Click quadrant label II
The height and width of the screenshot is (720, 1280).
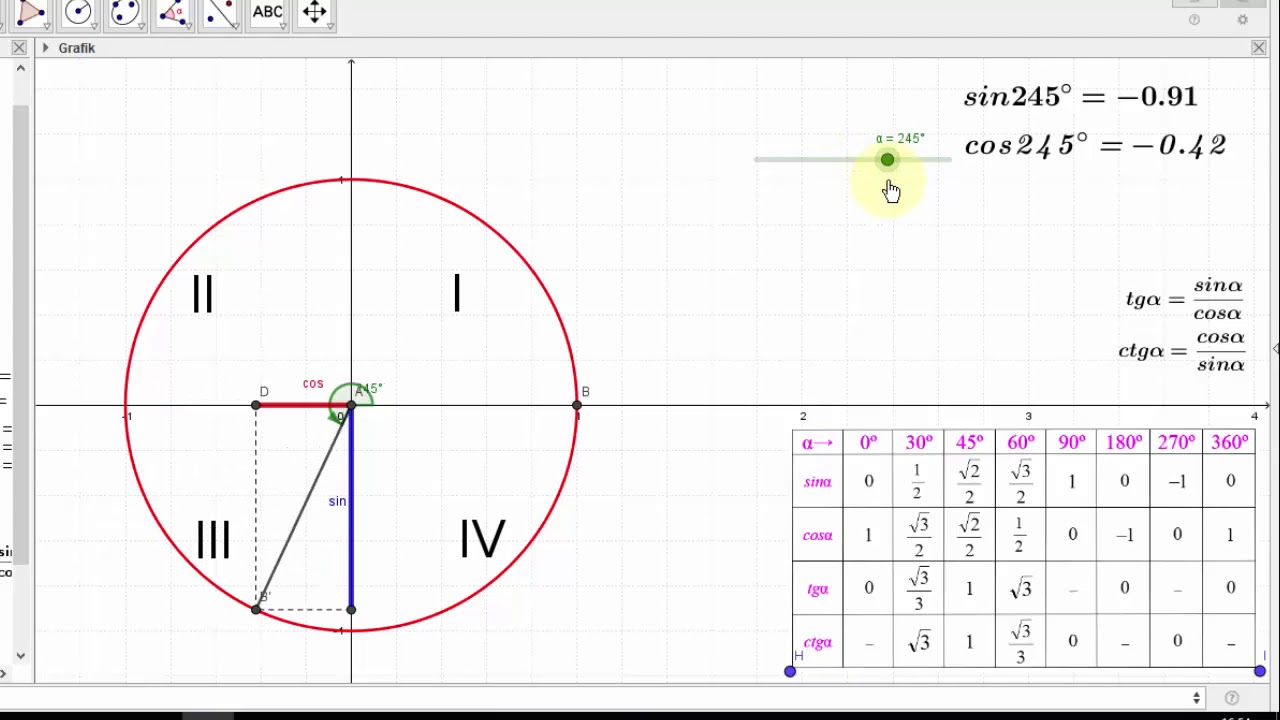click(x=203, y=294)
